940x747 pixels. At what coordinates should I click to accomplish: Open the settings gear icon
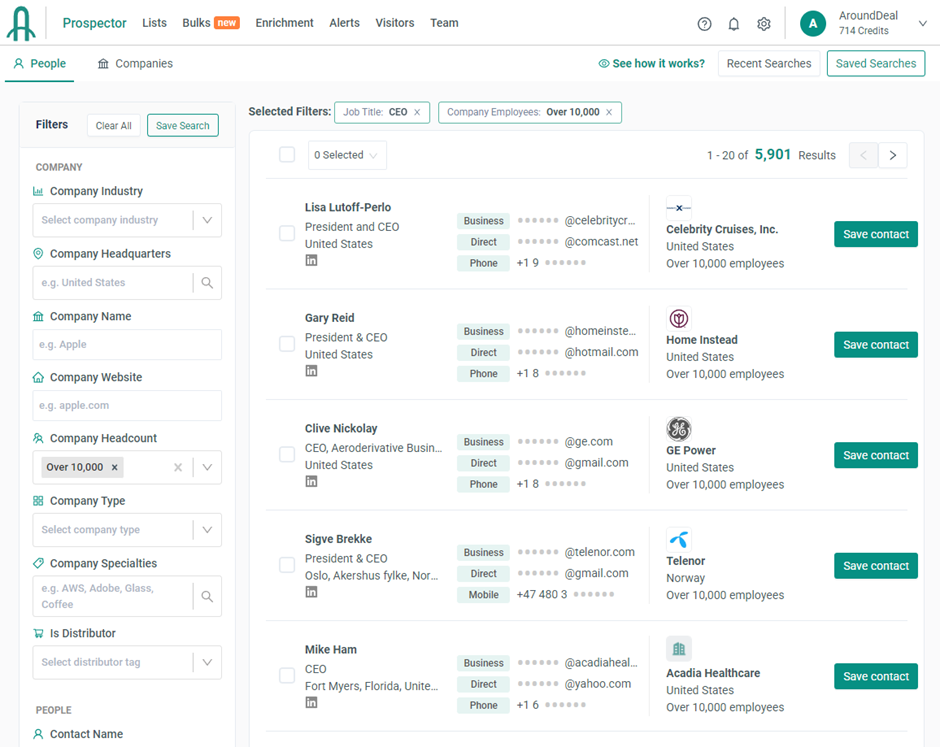[x=764, y=24]
